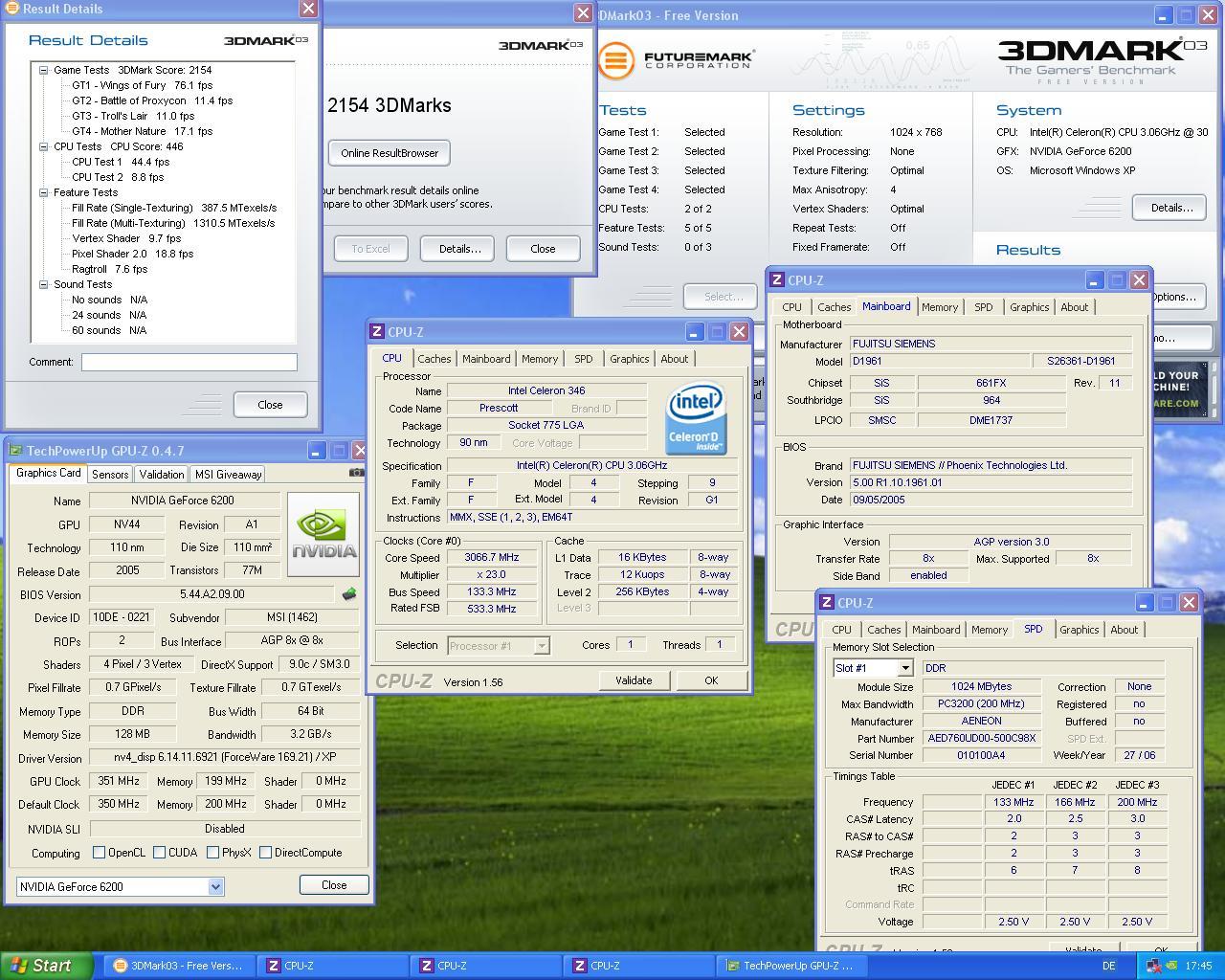Viewport: 1225px width, 980px height.
Task: Click the Result Details window title icon
Action: [x=11, y=9]
